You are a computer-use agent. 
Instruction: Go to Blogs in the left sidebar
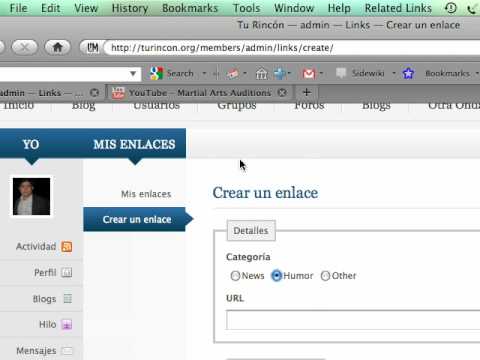pyautogui.click(x=44, y=299)
